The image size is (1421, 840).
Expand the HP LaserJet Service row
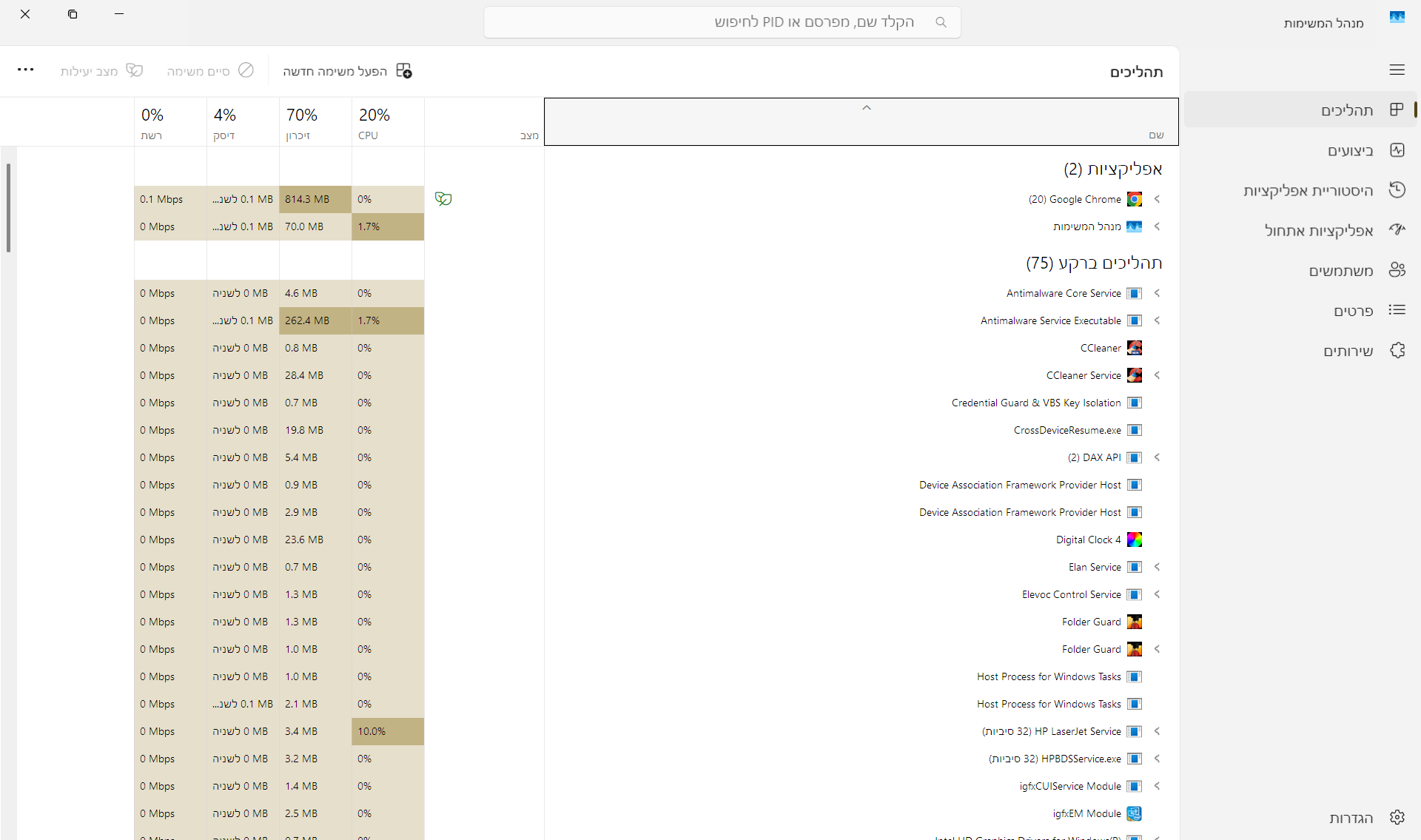[1157, 731]
